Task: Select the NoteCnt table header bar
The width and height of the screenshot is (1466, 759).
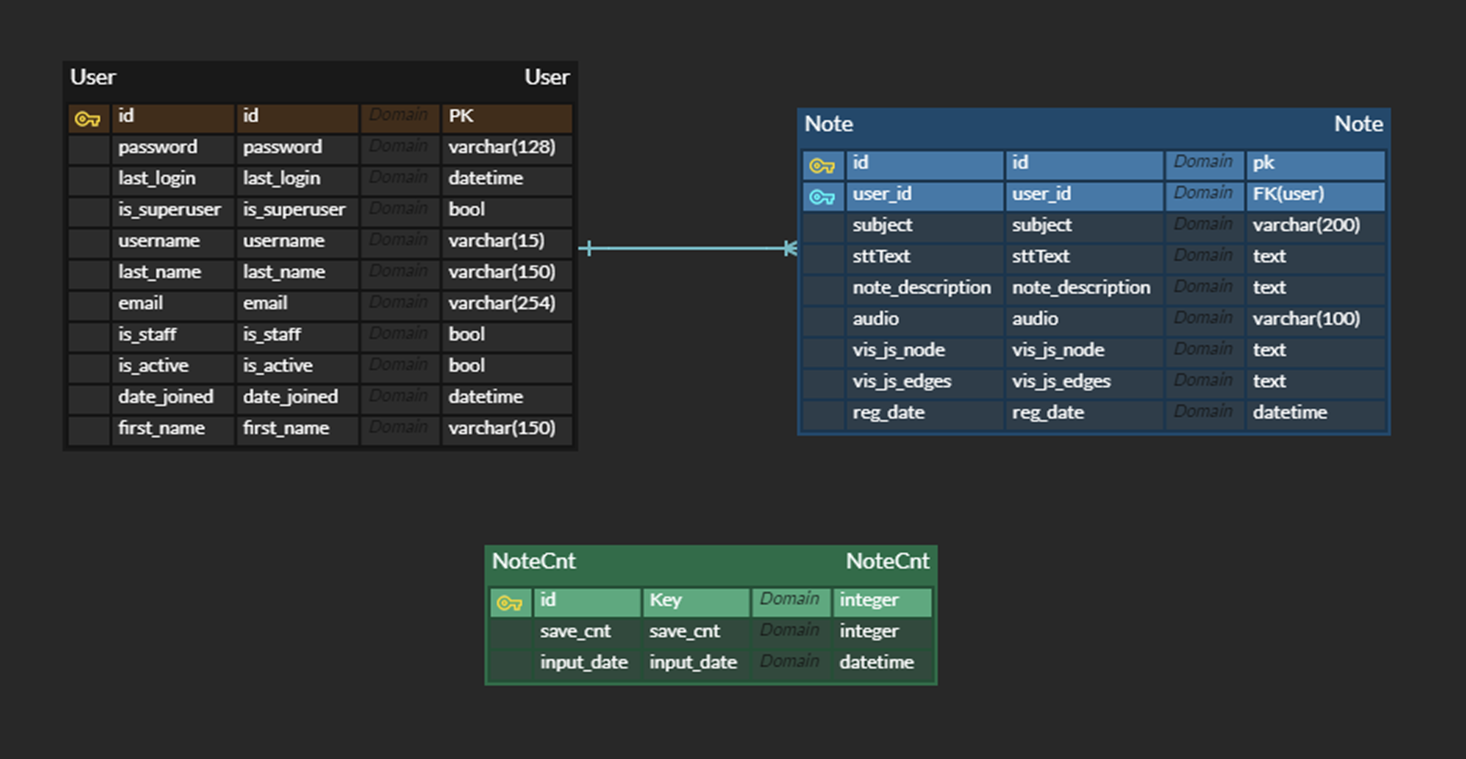Action: coord(711,562)
